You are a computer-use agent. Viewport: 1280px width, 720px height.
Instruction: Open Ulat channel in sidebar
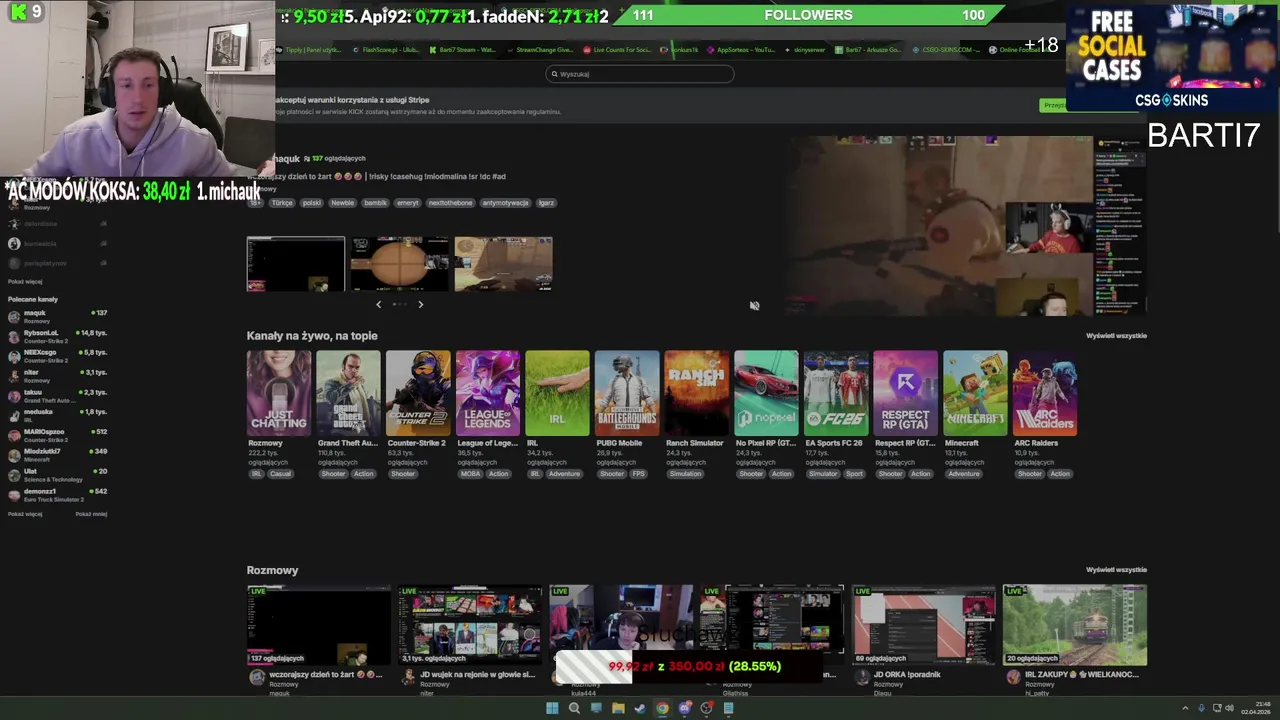tap(58, 475)
